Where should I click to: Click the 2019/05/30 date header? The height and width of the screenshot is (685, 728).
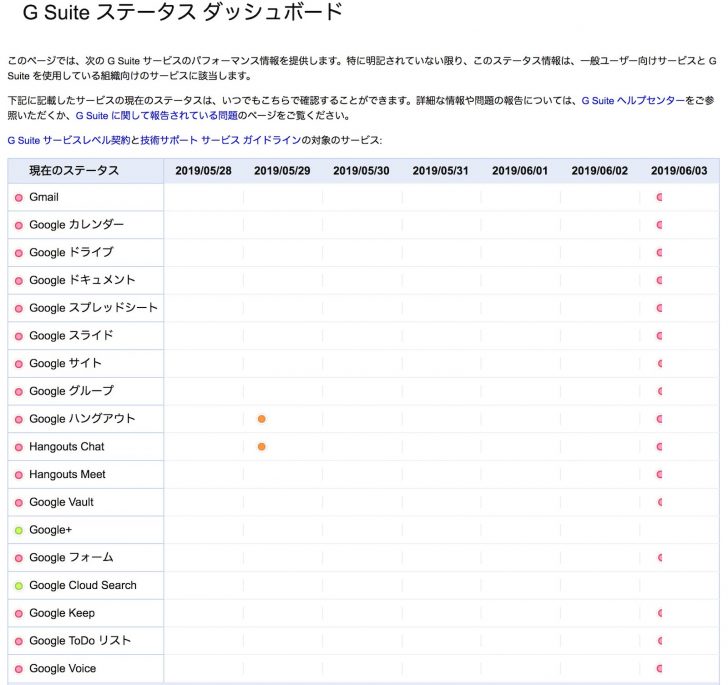(361, 171)
